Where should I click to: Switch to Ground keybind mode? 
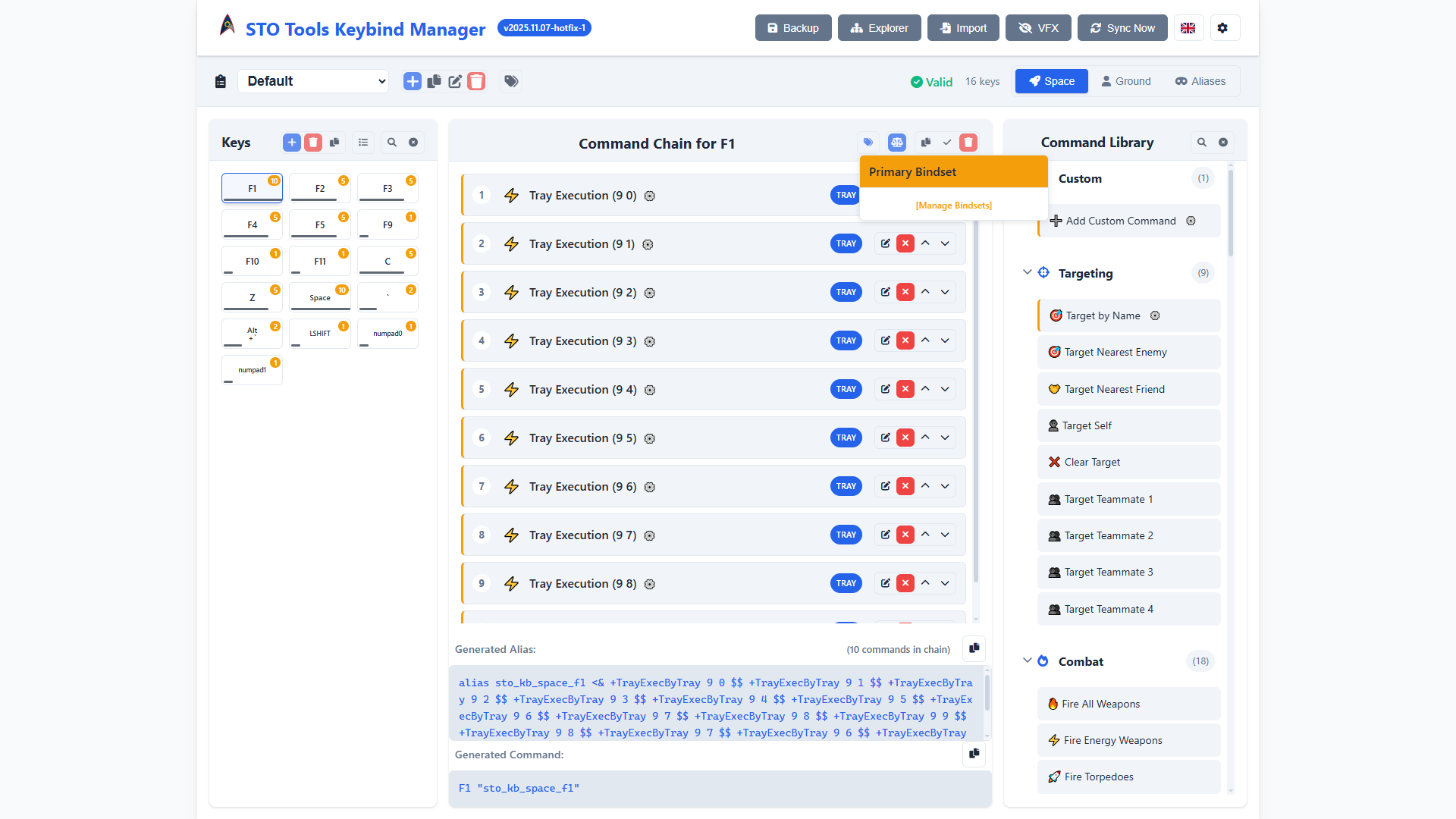click(x=1126, y=81)
